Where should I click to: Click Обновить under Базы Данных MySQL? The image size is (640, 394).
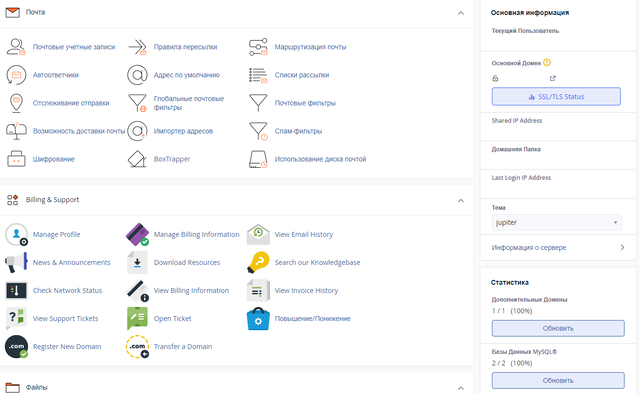(558, 381)
